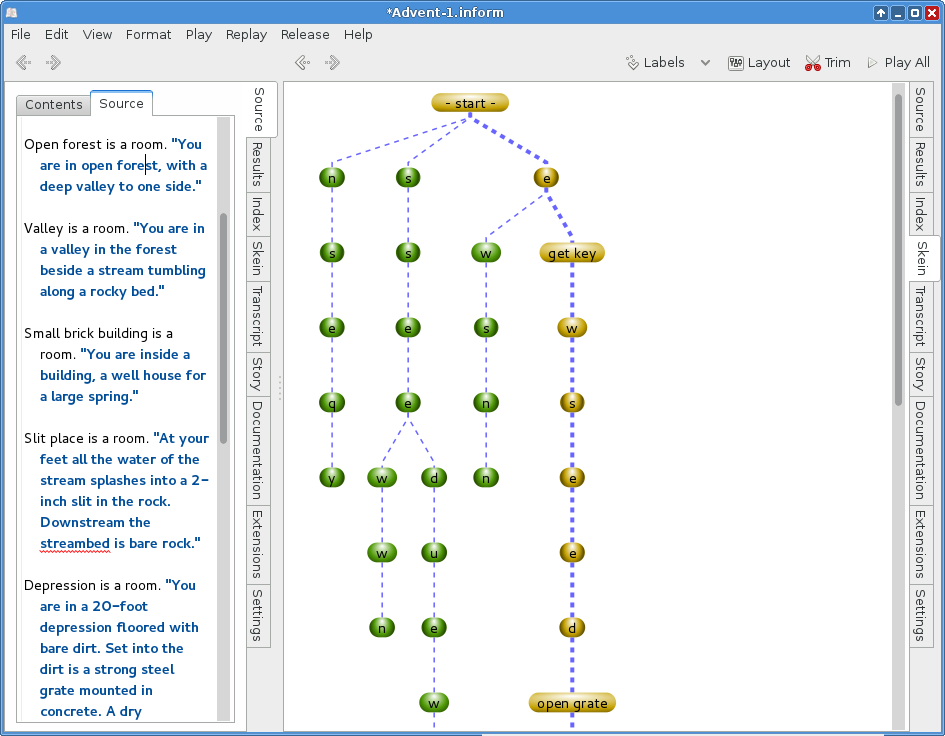The width and height of the screenshot is (945, 736).
Task: Click green 'd' node above 'u'
Action: click(x=434, y=478)
